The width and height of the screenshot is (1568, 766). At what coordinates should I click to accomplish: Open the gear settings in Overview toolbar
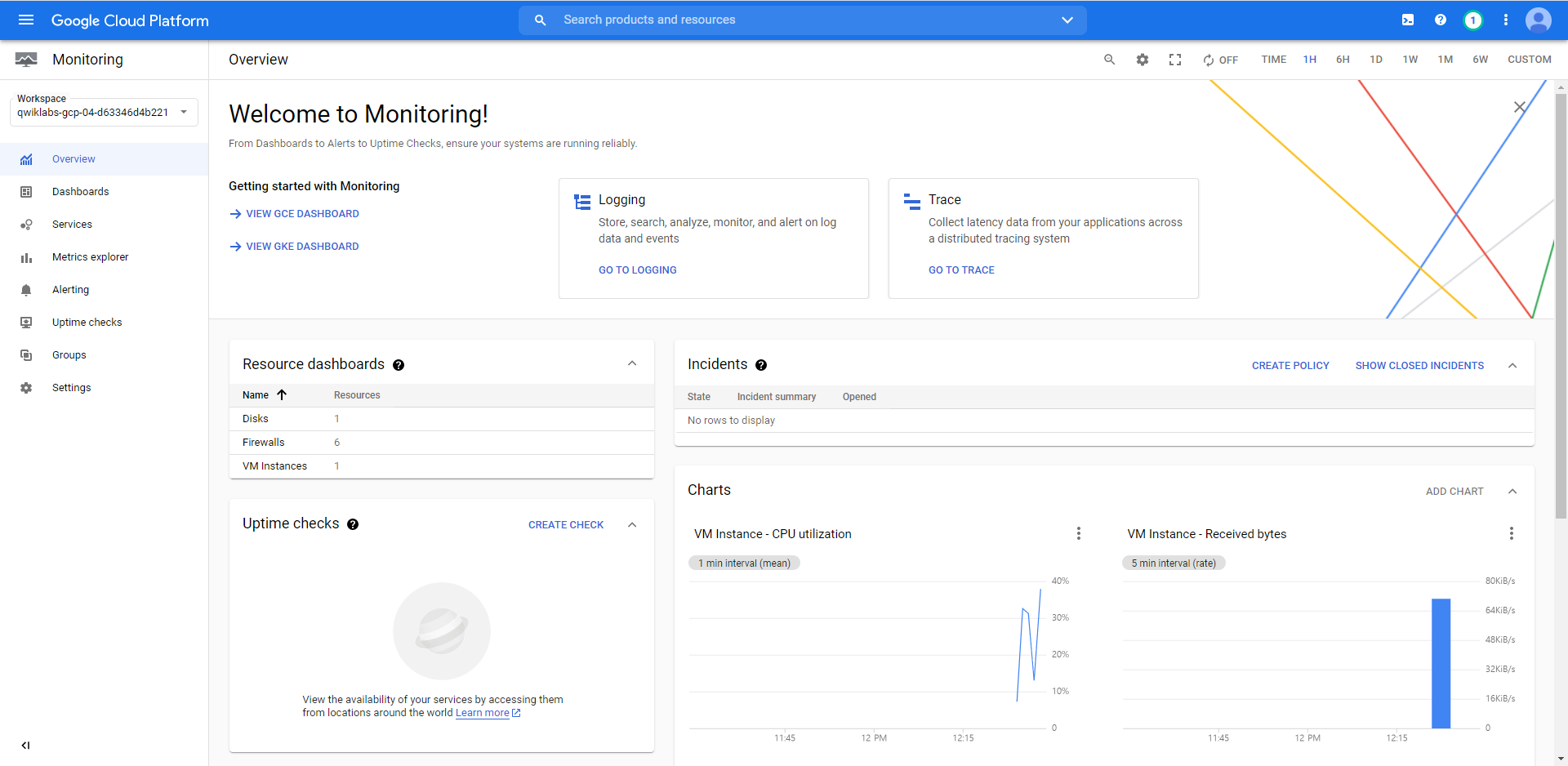1143,60
